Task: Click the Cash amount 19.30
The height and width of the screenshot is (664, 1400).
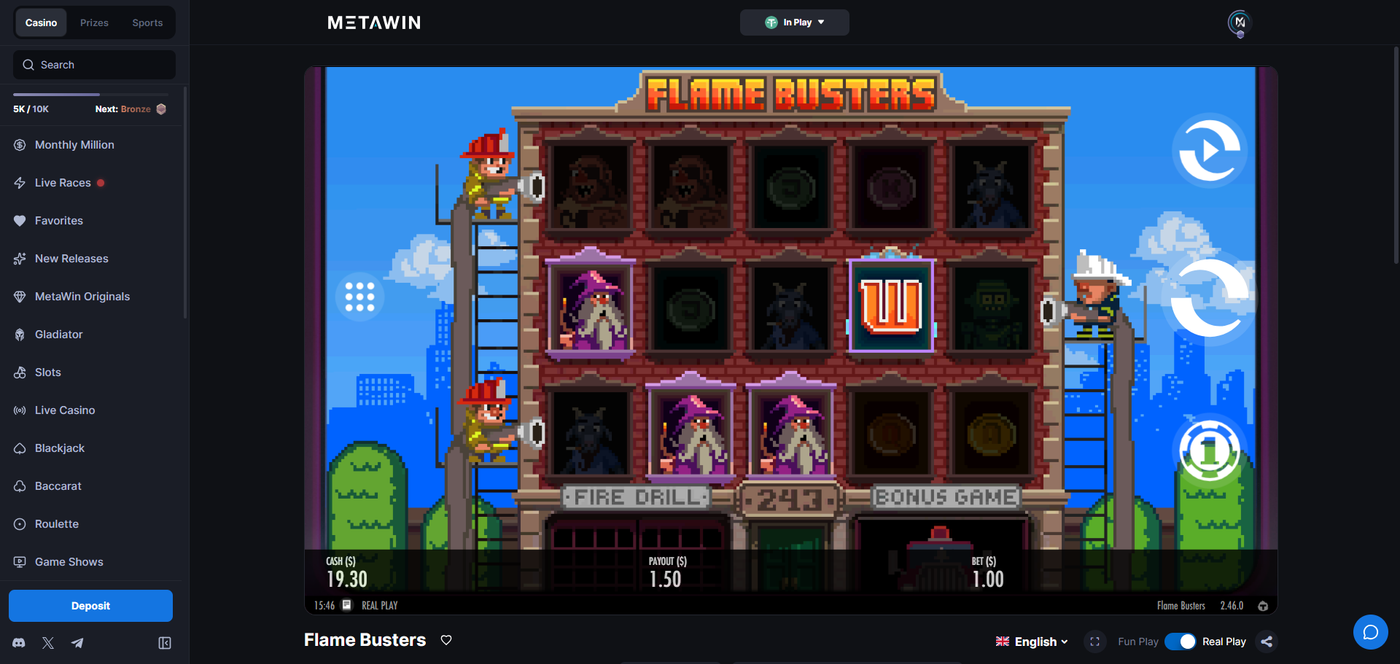Action: 347,579
